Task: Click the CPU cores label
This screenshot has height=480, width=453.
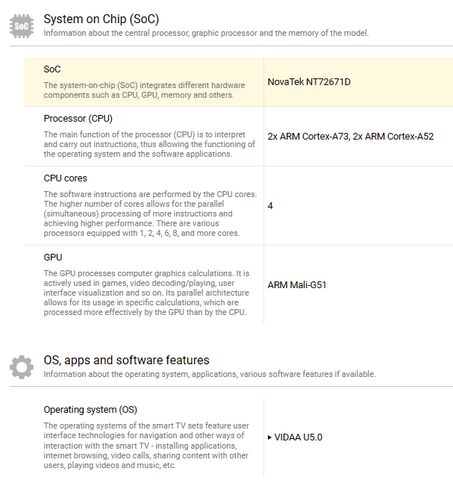Action: 65,178
